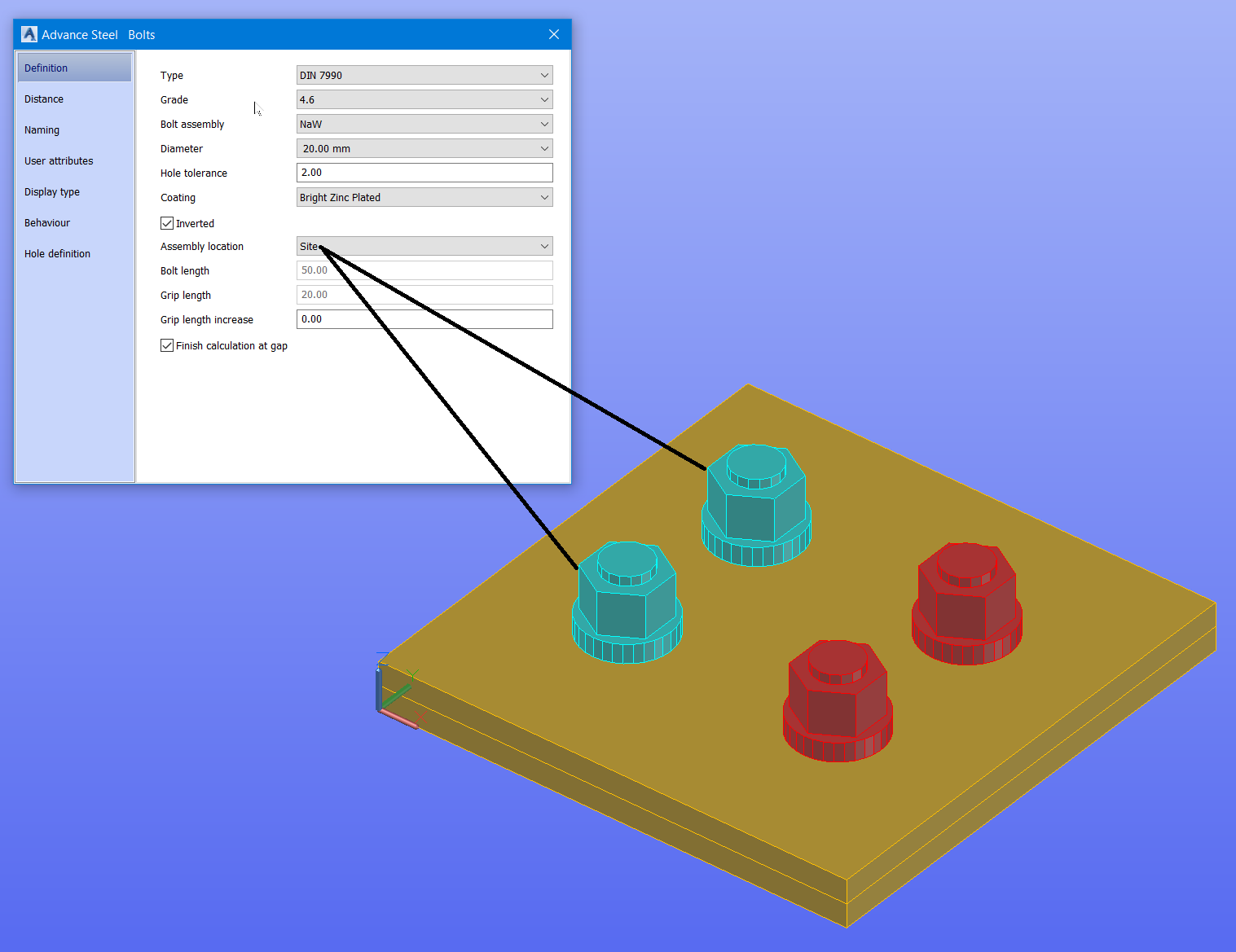Select the Behaviour page
Image resolution: width=1236 pixels, height=952 pixels.
tap(46, 222)
